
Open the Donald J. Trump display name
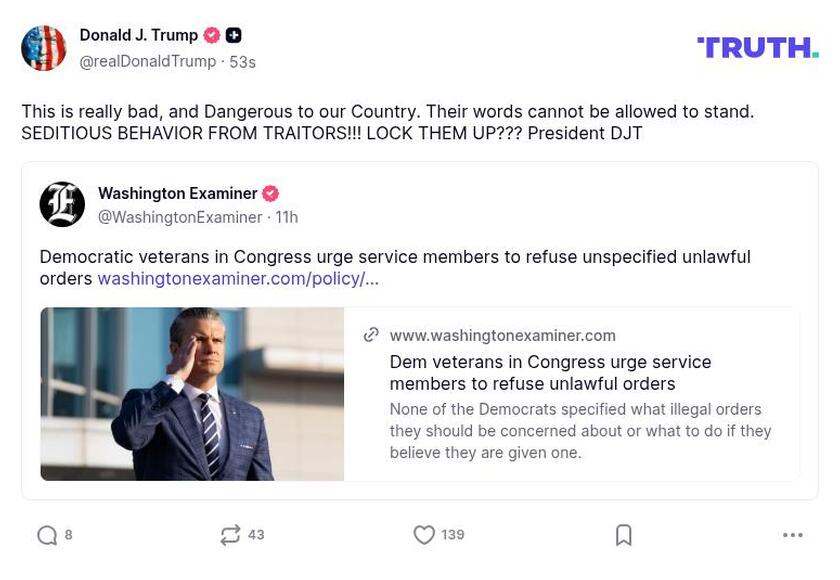pyautogui.click(x=139, y=35)
